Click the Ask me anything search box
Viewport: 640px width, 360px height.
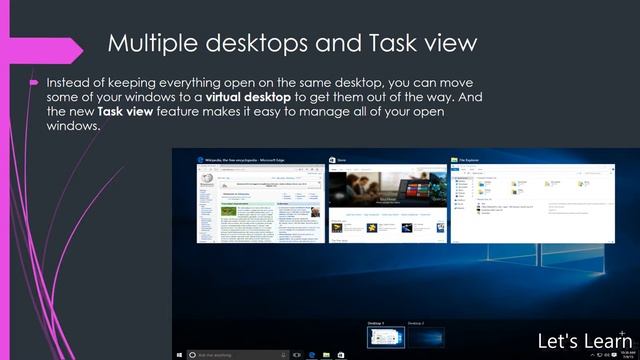coord(238,355)
